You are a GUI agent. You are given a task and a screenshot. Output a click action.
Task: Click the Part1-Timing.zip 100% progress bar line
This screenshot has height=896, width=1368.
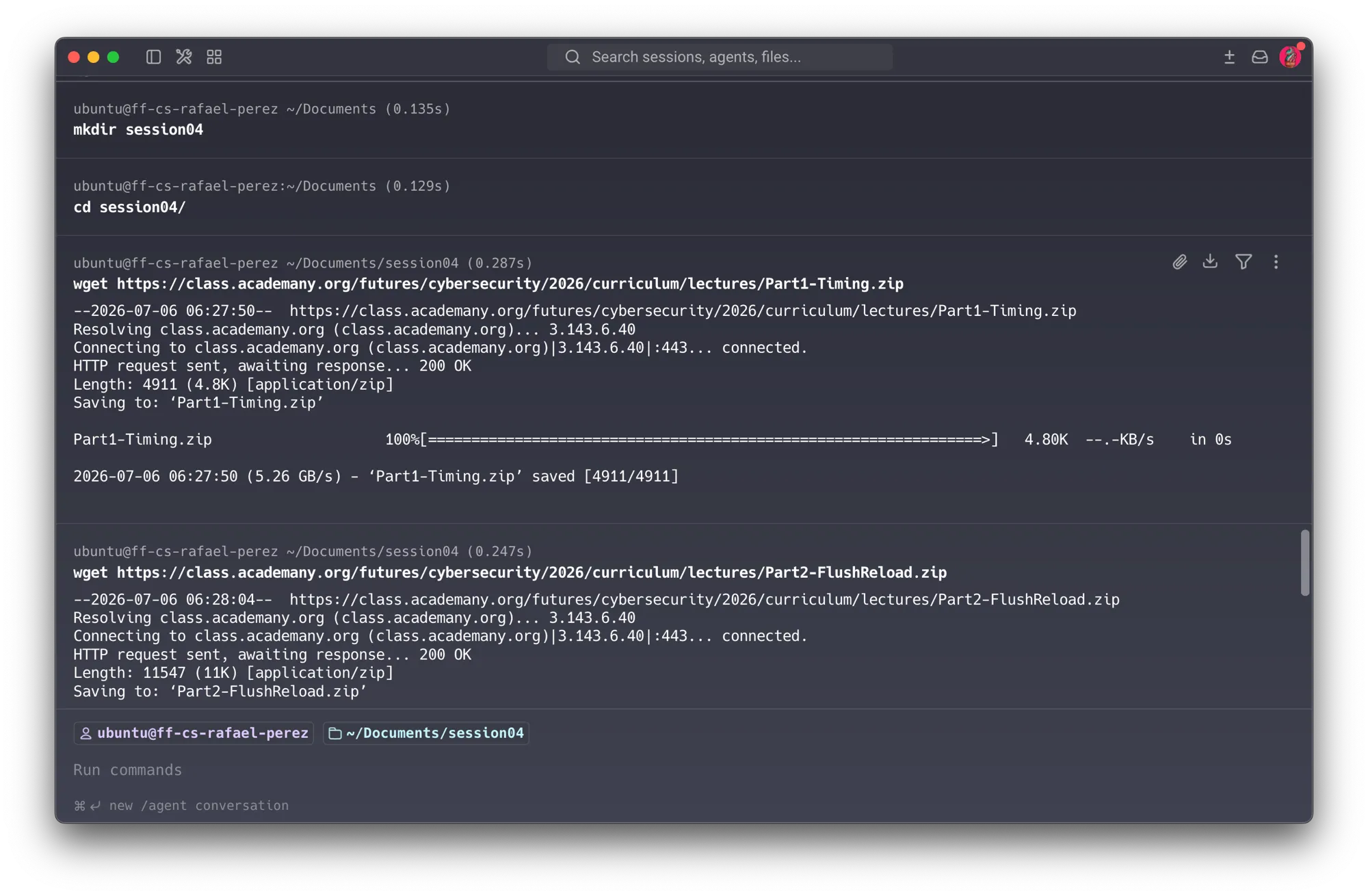(x=653, y=440)
